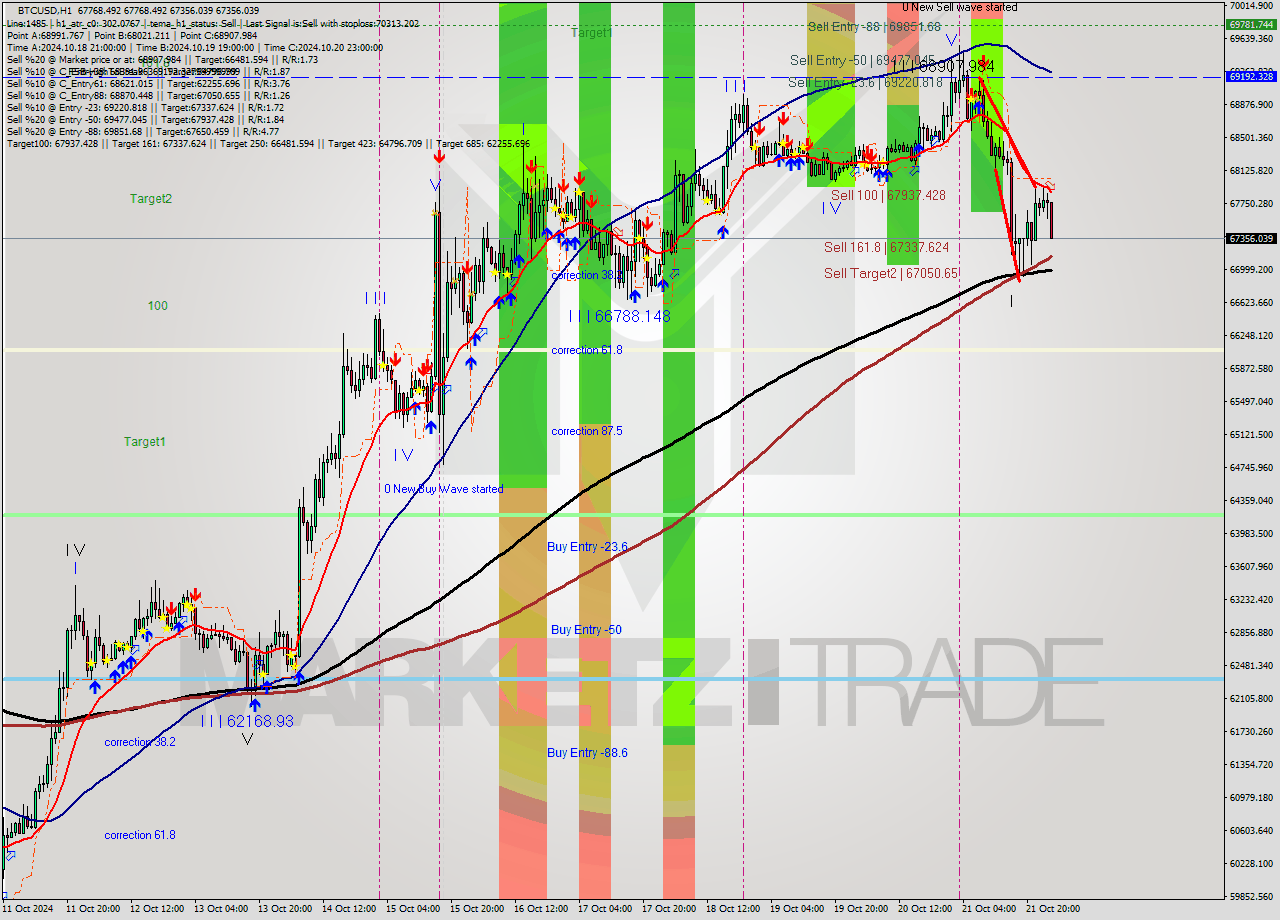Click the '19 Oct 20:00' time axis label
The width and height of the screenshot is (1280, 920).
pos(861,909)
